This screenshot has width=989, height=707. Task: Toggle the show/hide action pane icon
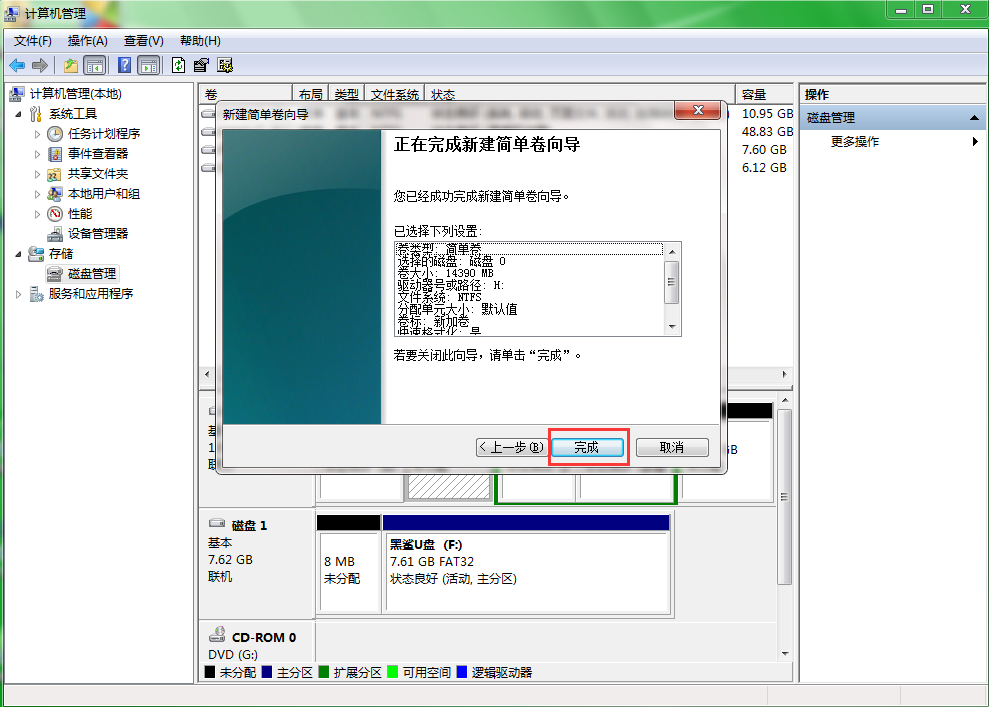pyautogui.click(x=148, y=65)
